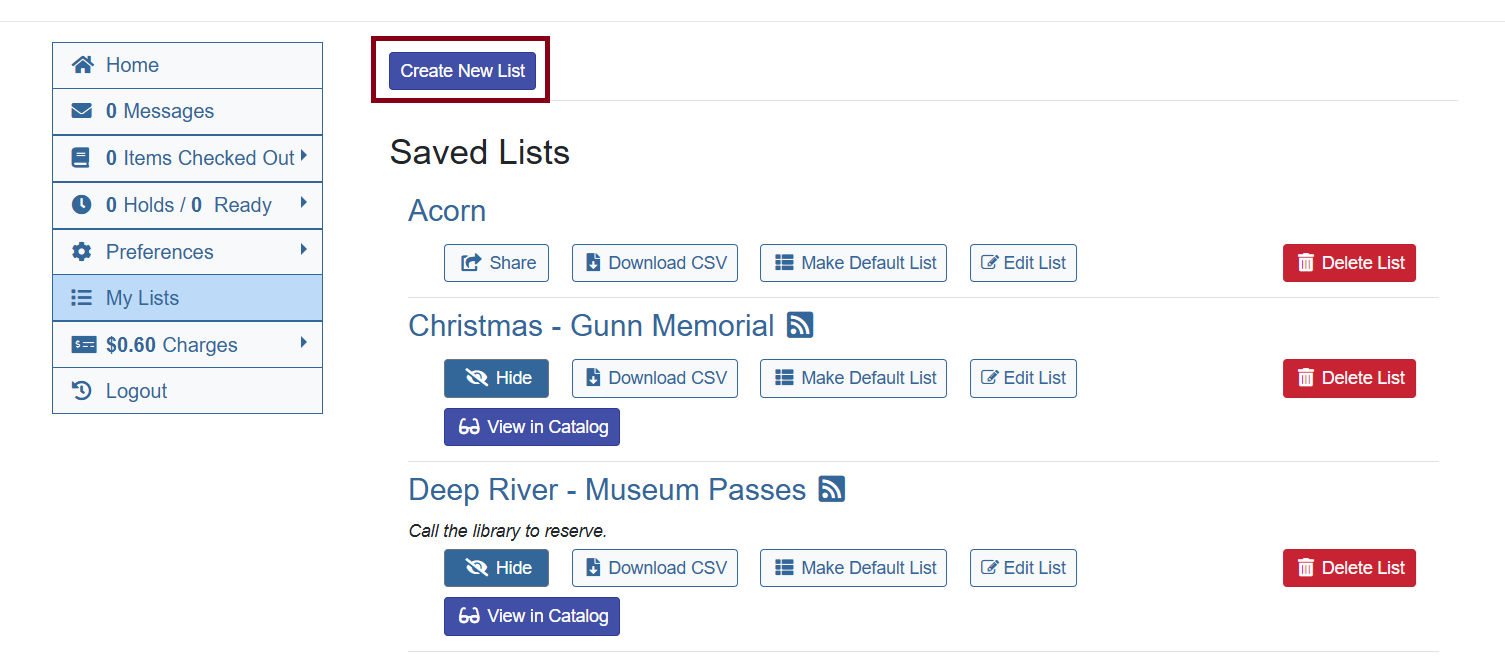This screenshot has width=1505, height=659.
Task: Click the clock icon next to Holds
Action: pos(81,204)
